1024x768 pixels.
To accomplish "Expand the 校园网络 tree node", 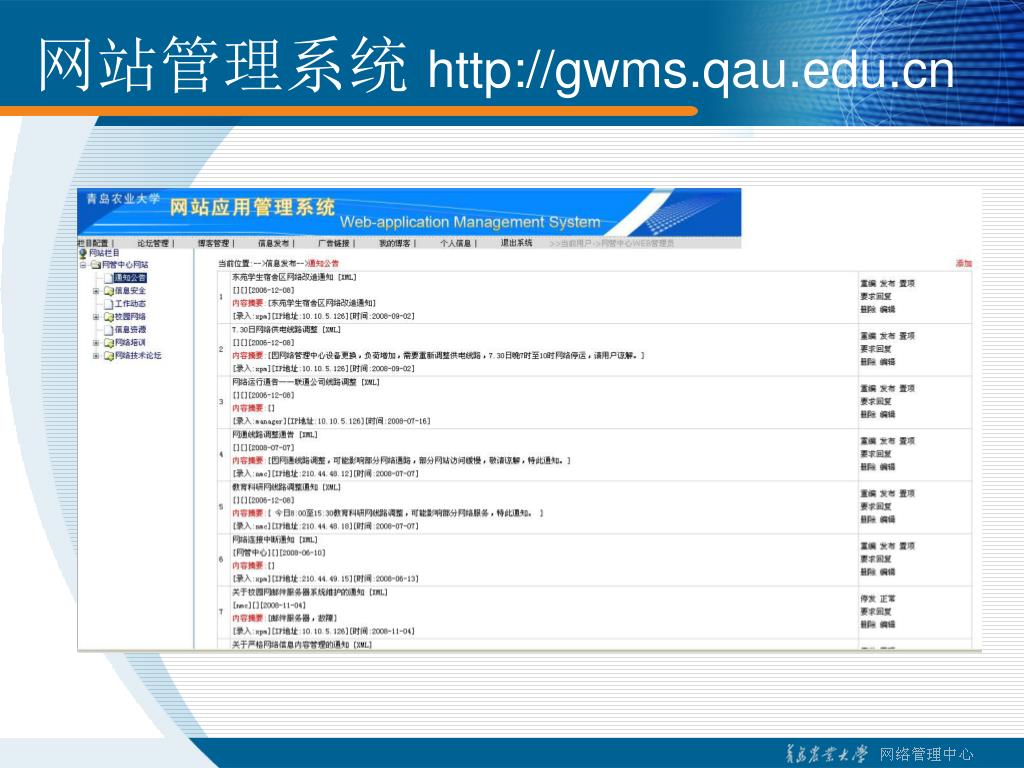I will click(96, 317).
